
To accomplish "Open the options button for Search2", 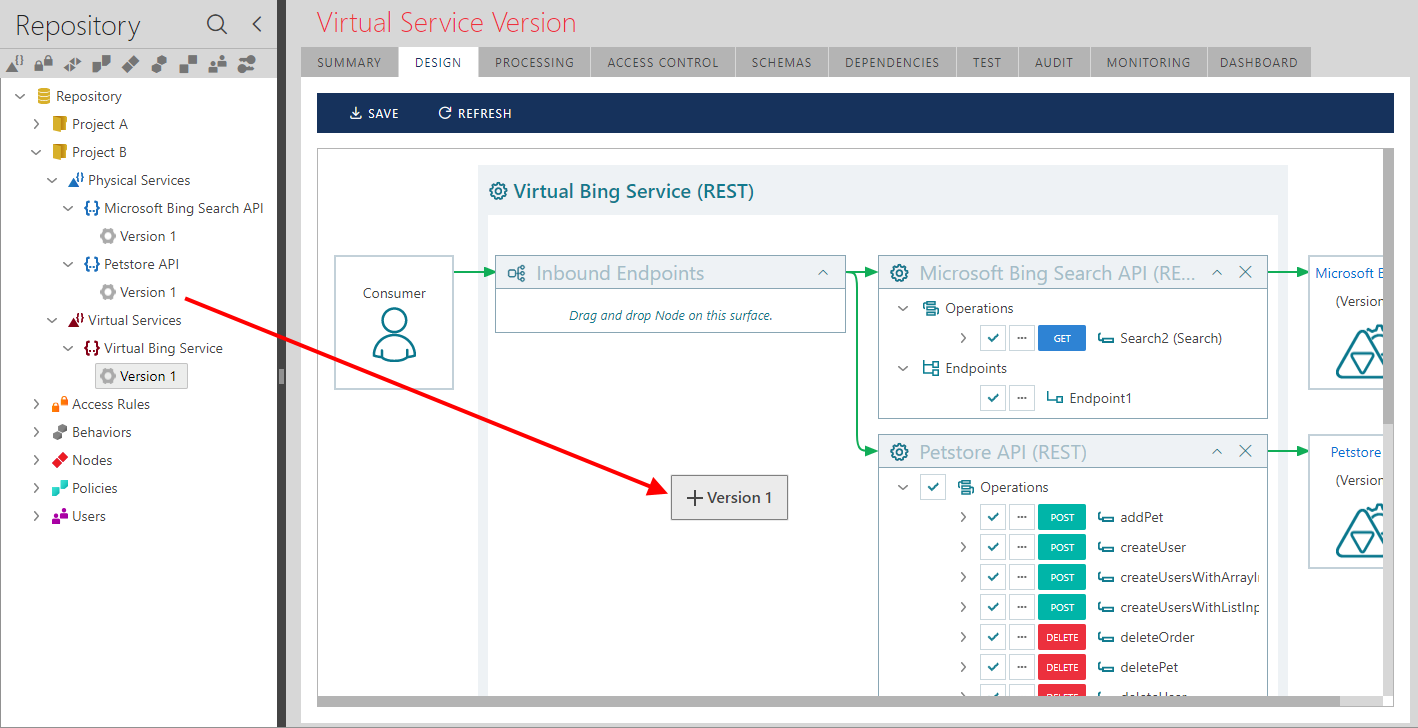I will [1021, 338].
